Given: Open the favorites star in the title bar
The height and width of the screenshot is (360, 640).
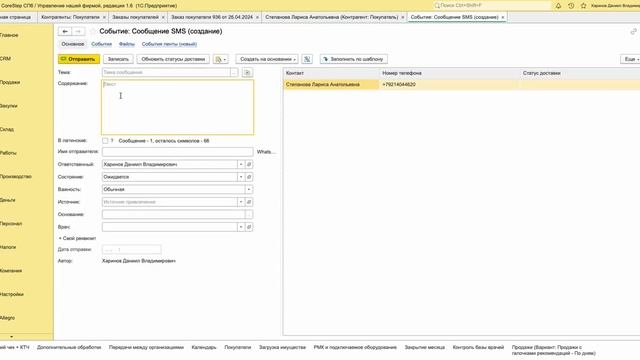Looking at the screenshot, I should tap(584, 6).
